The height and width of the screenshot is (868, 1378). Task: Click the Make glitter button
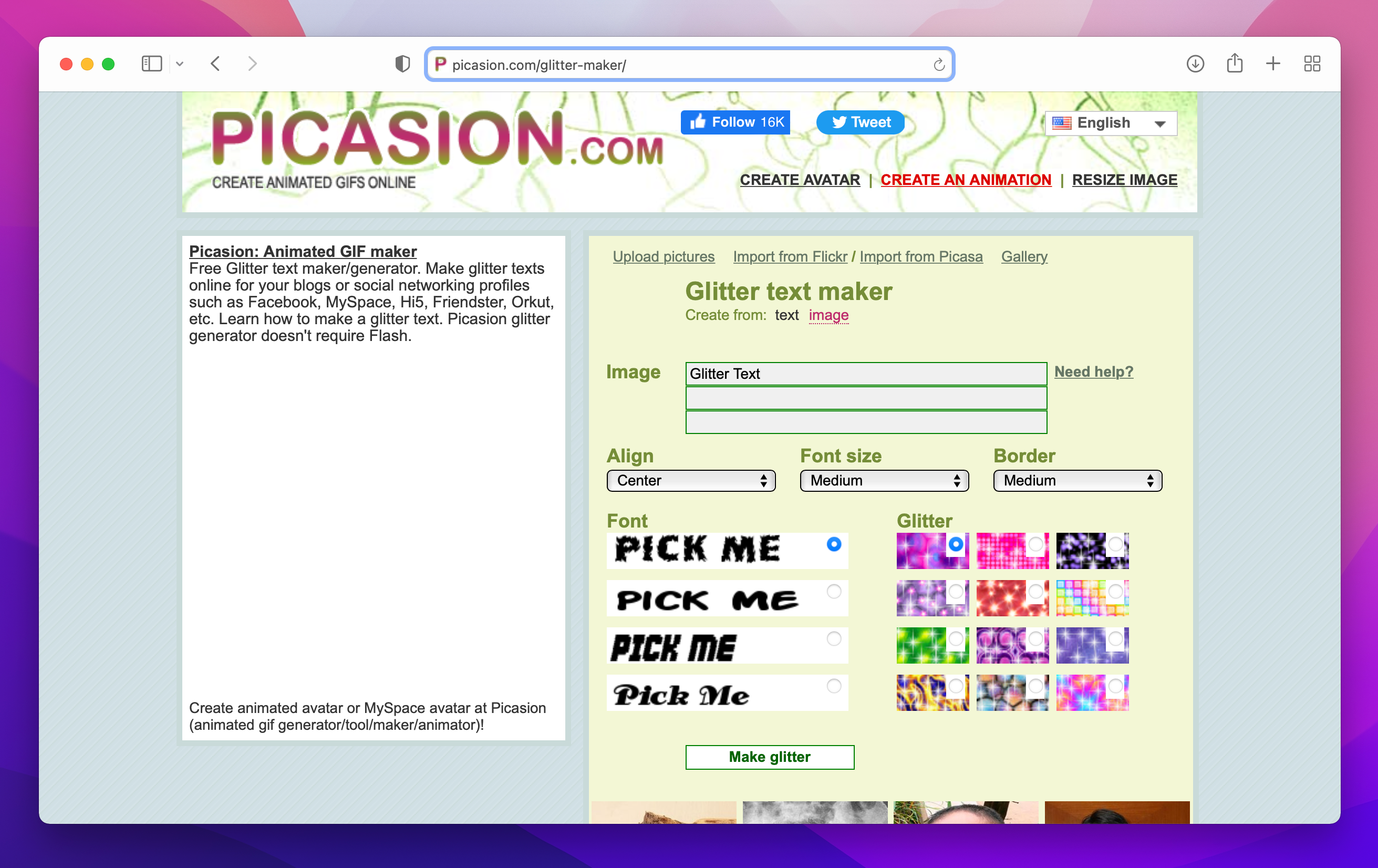[x=770, y=757]
